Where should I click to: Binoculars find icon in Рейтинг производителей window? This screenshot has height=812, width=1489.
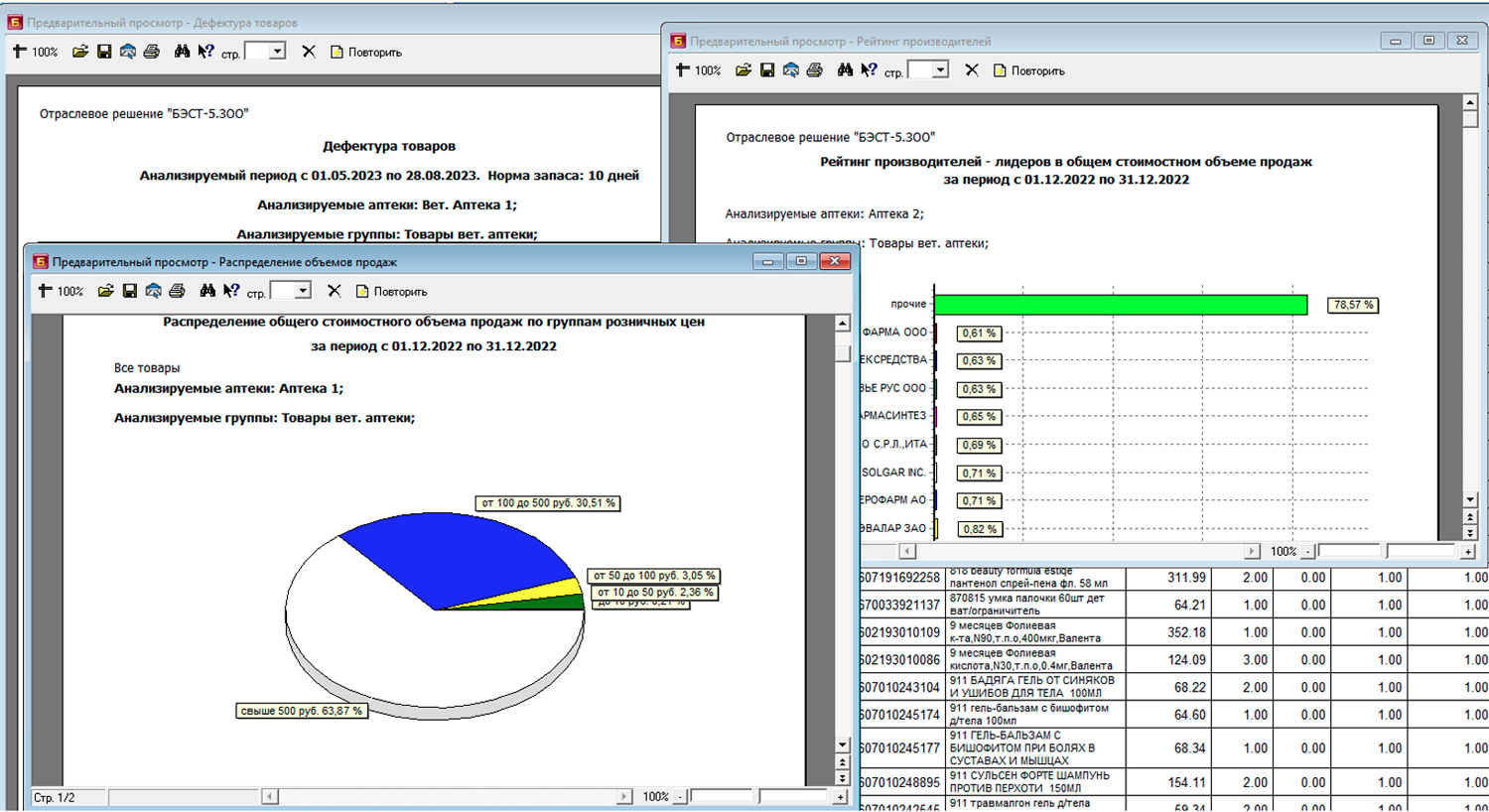click(x=845, y=70)
